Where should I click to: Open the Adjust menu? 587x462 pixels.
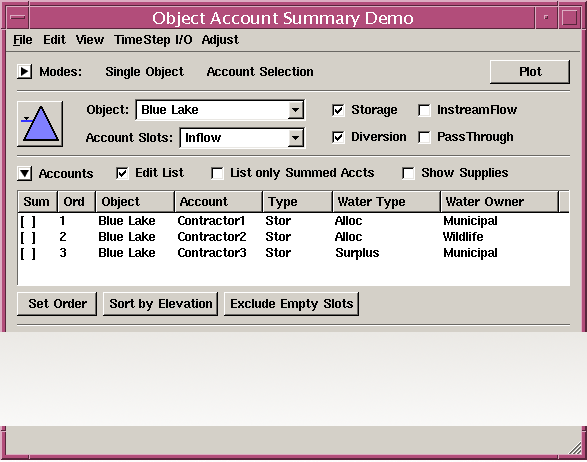(x=220, y=40)
